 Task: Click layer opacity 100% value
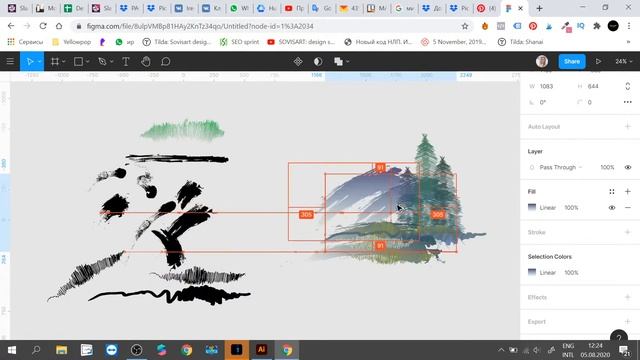pyautogui.click(x=607, y=167)
